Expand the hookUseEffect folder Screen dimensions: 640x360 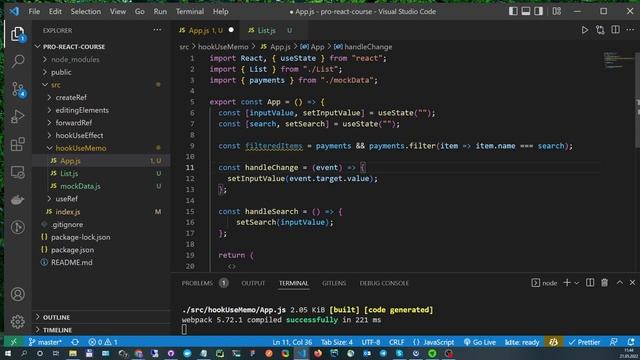pos(79,136)
